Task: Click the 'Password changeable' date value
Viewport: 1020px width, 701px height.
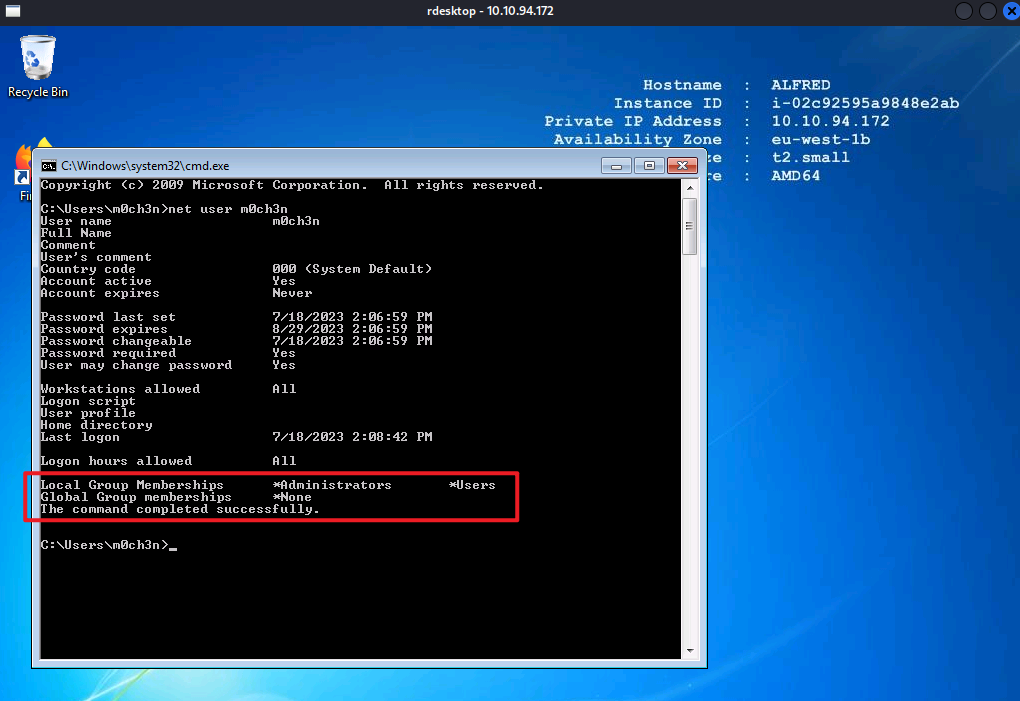Action: click(353, 341)
